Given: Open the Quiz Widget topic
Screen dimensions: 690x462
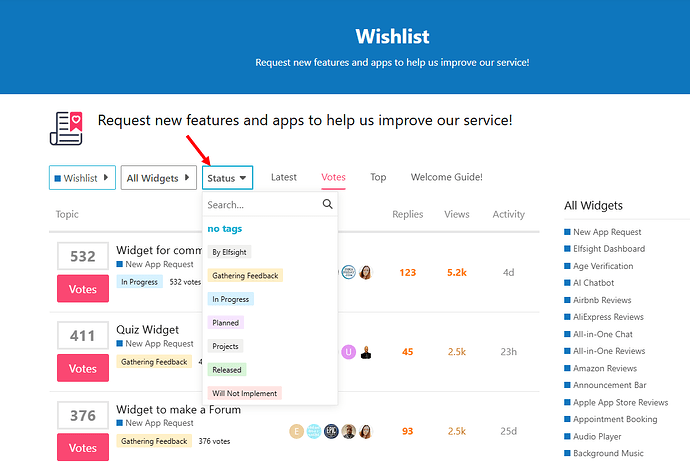Looking at the screenshot, I should (x=147, y=330).
